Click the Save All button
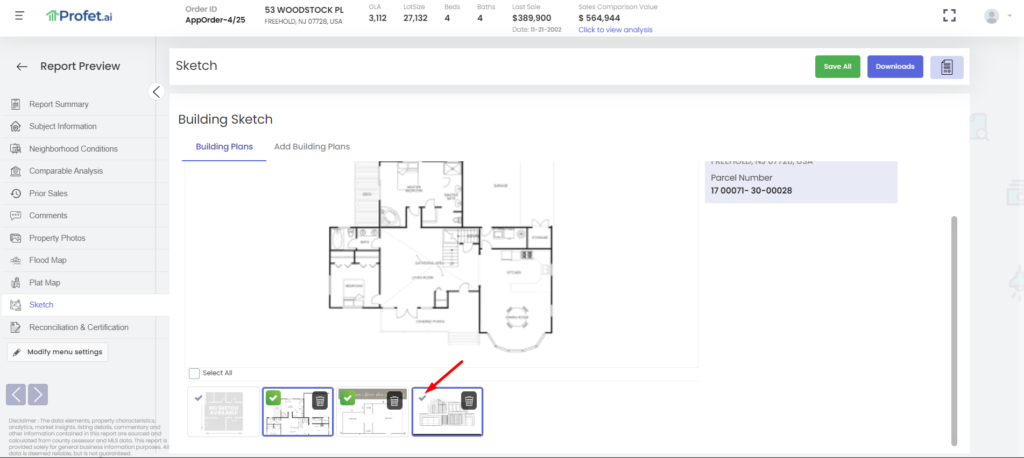Screen dimensions: 1024x458 tap(837, 67)
